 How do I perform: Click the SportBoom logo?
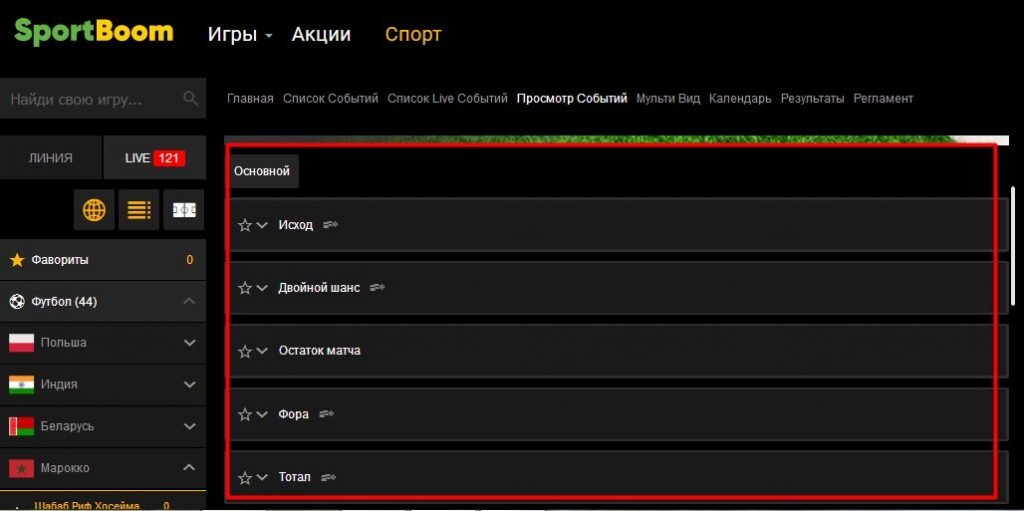click(93, 31)
